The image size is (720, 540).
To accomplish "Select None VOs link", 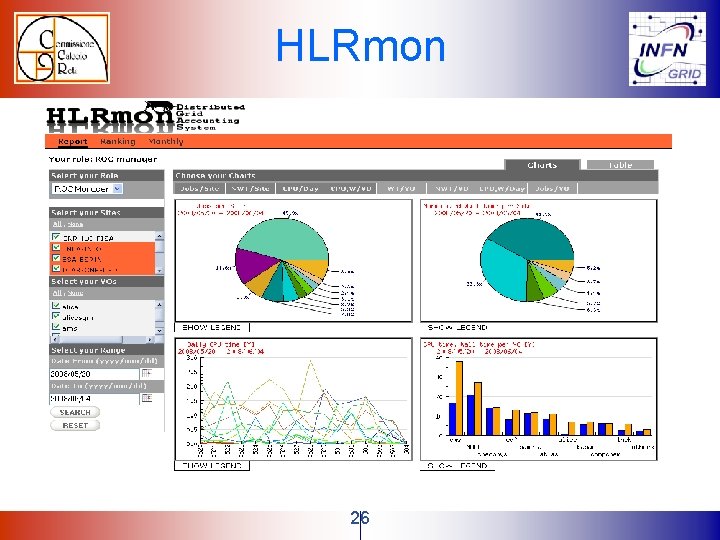I will pos(75,293).
